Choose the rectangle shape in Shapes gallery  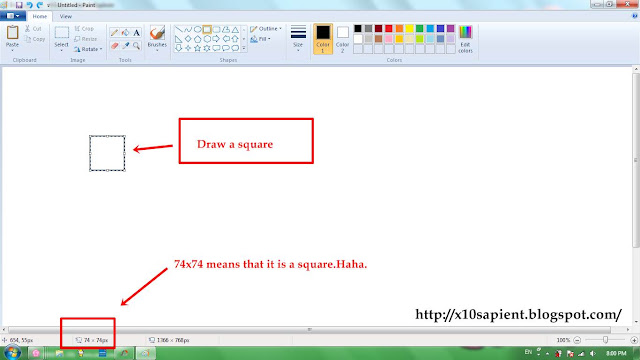[207, 29]
